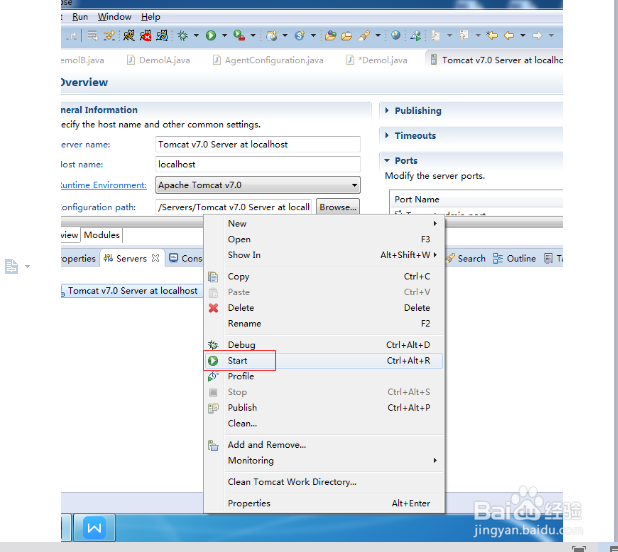Viewport: 618px width, 552px height.
Task: Click the Add and Remove icon in menu
Action: pos(213,445)
